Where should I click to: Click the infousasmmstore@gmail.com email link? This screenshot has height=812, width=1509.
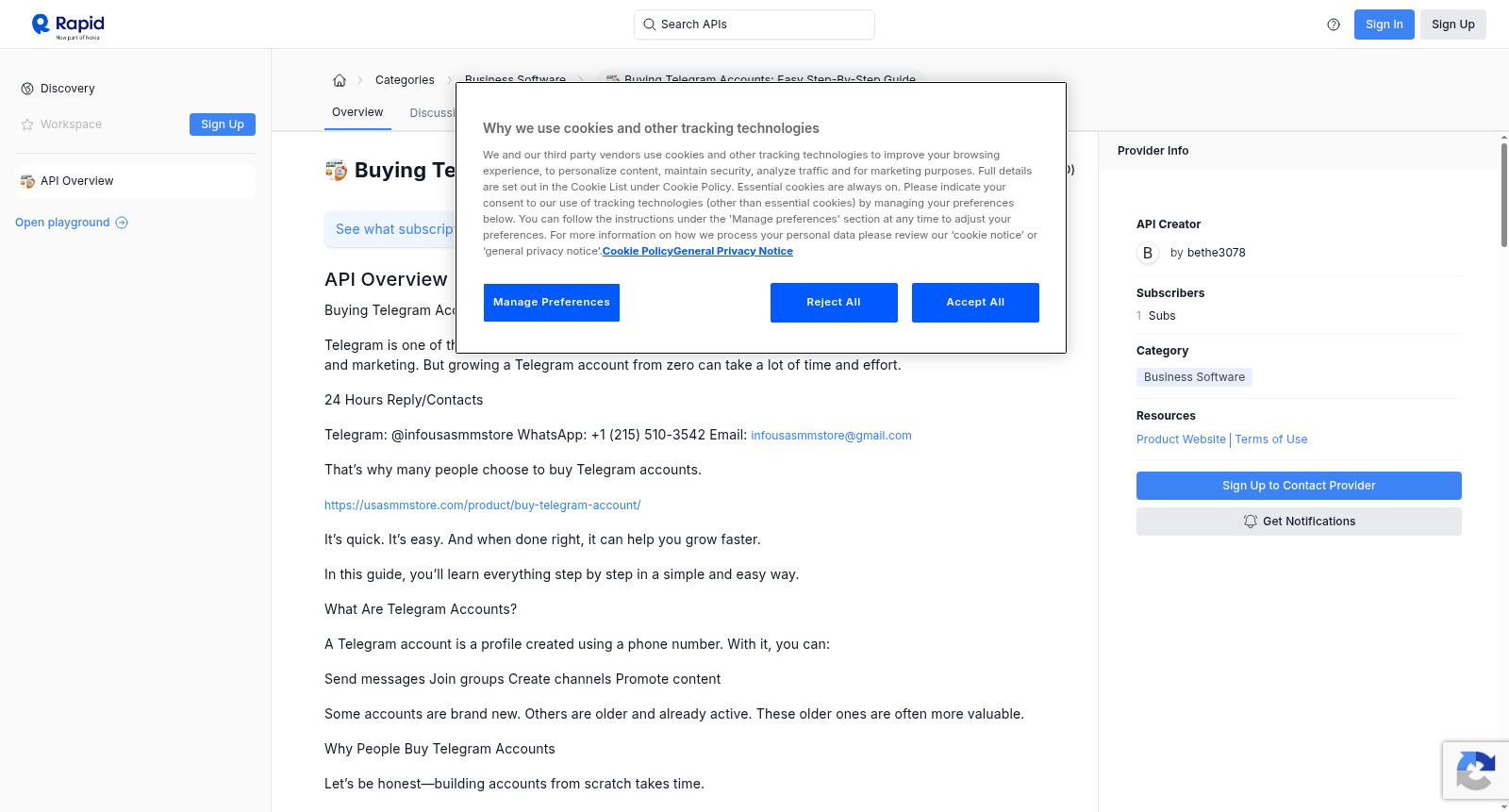(831, 436)
